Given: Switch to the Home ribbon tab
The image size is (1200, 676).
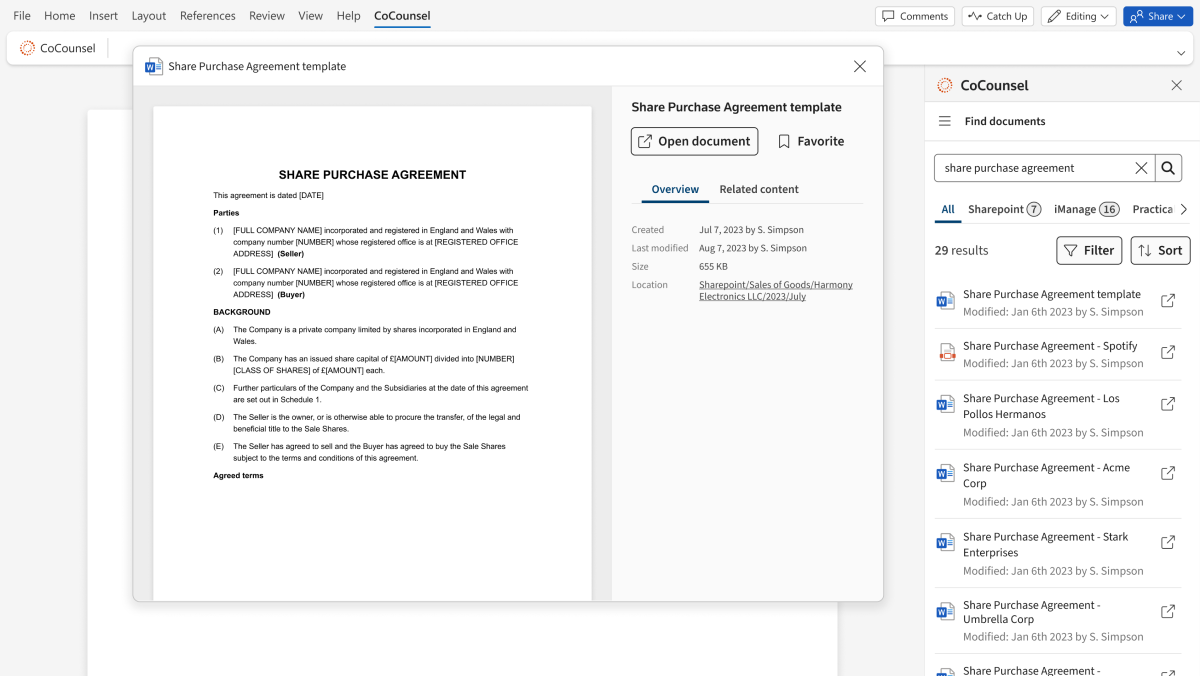Looking at the screenshot, I should [x=60, y=16].
